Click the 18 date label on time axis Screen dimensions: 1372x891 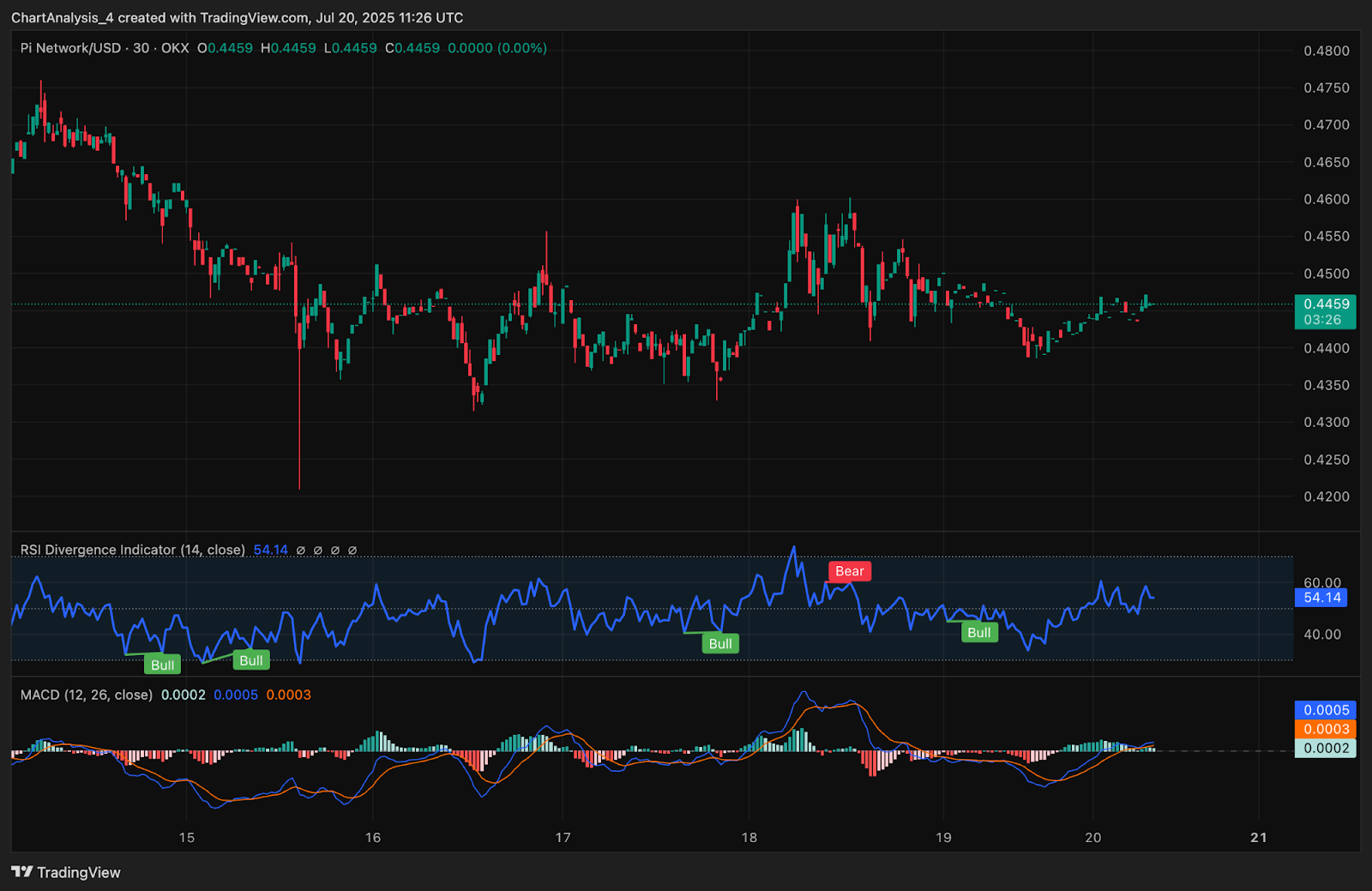[749, 838]
